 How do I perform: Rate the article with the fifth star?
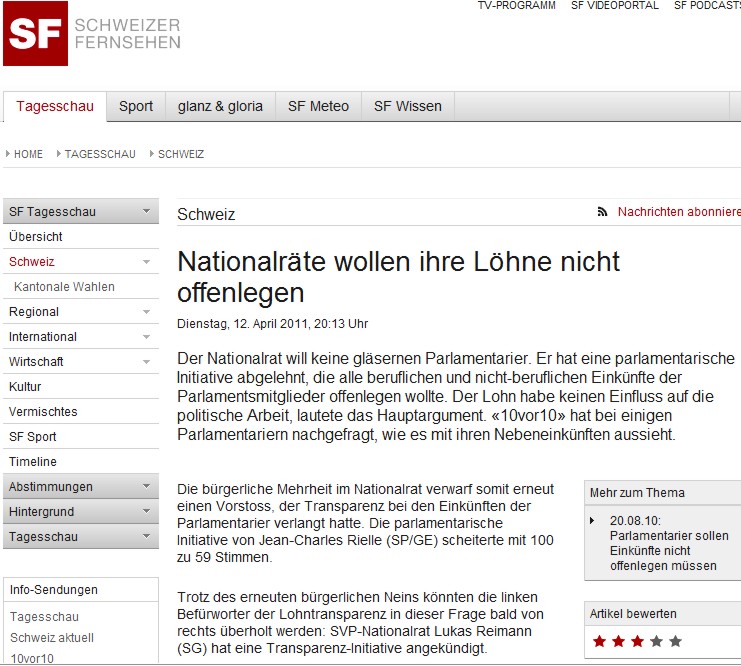pos(675,641)
